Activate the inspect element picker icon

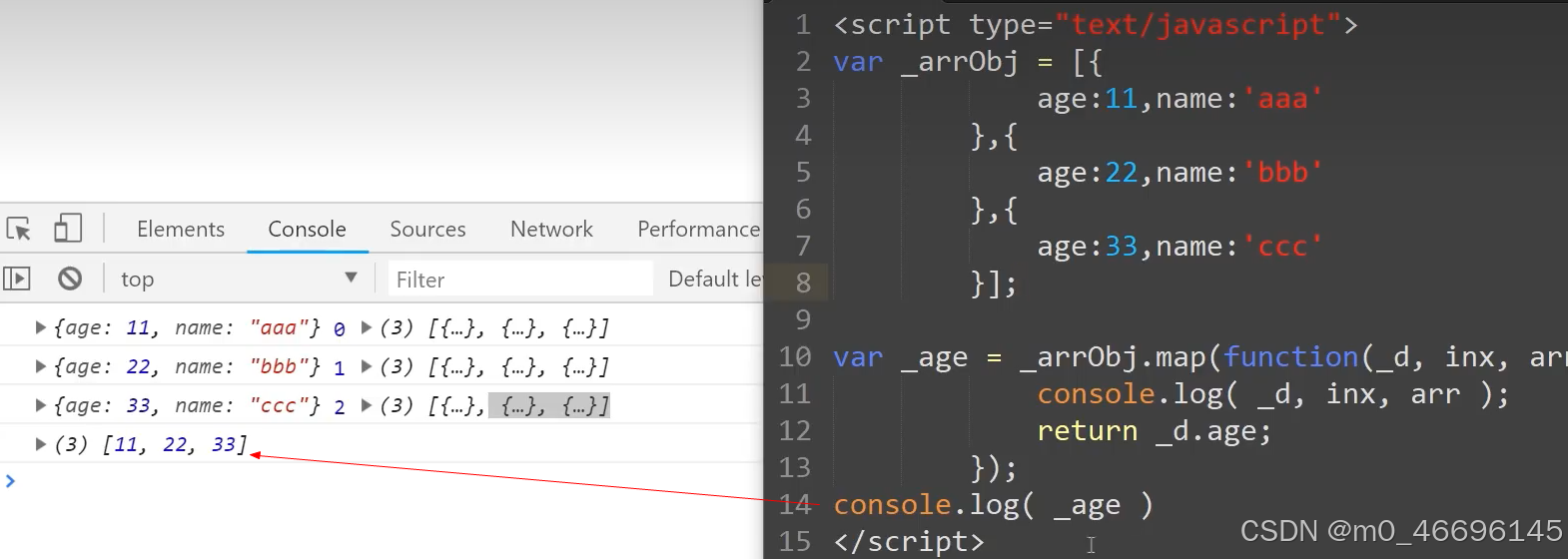[18, 229]
